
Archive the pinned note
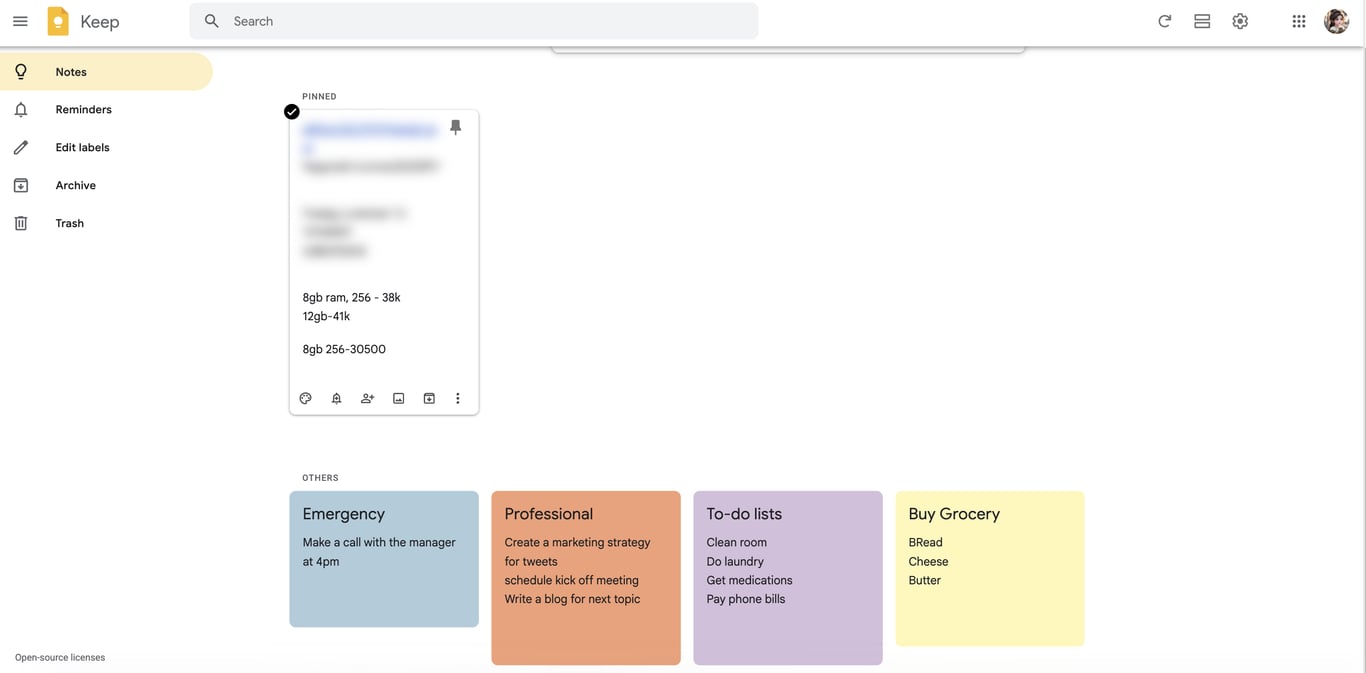[x=428, y=397]
